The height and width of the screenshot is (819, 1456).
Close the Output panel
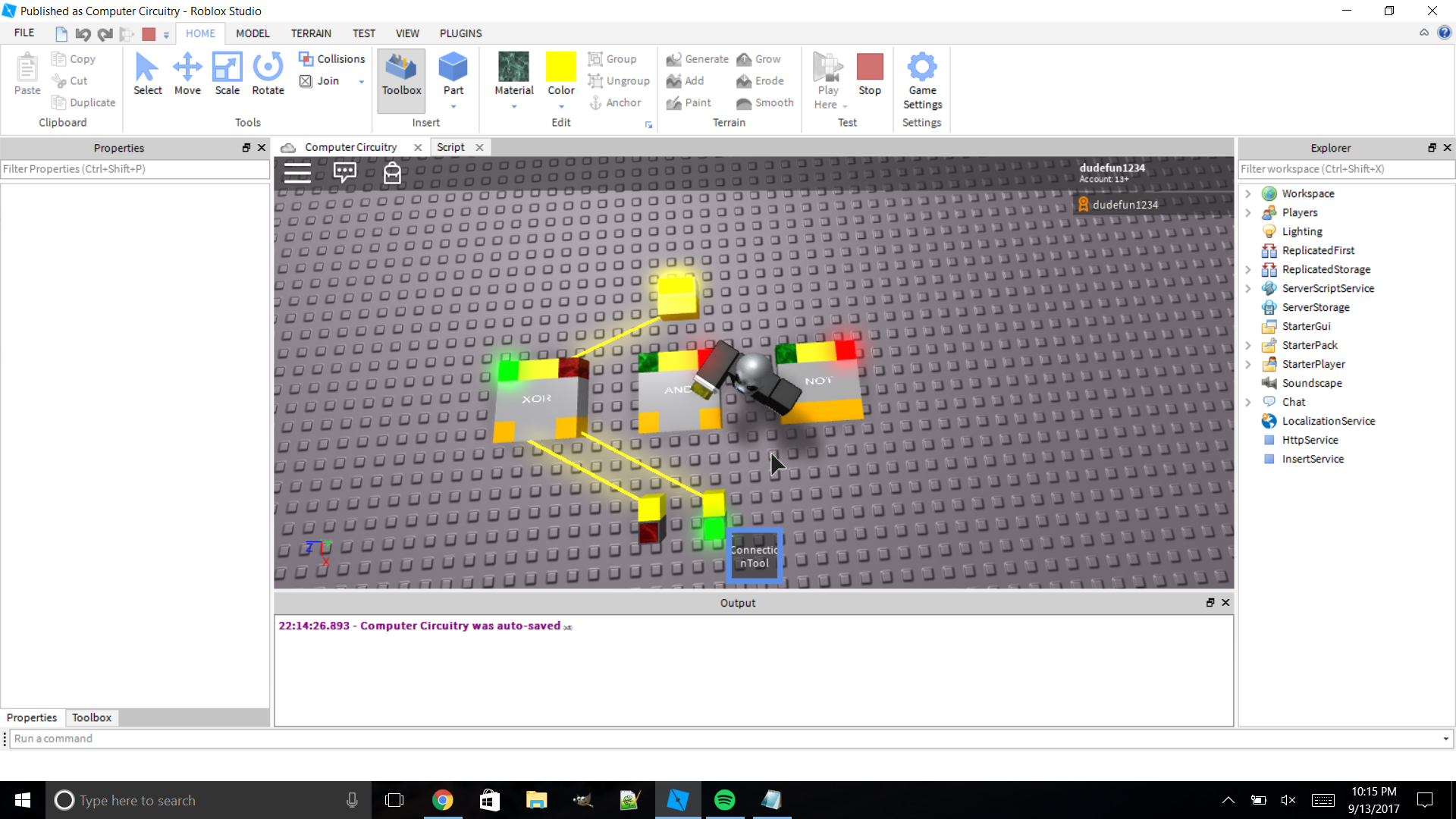coord(1225,603)
